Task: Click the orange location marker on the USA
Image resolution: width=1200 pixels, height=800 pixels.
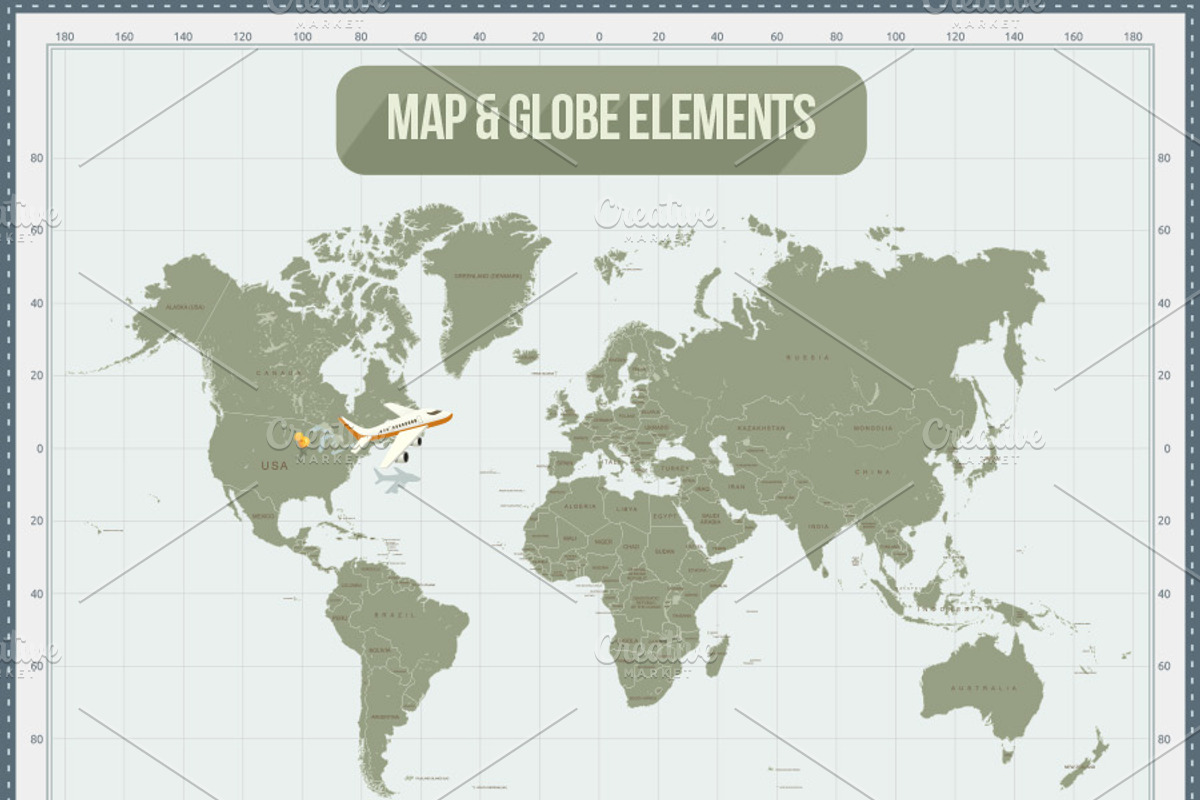Action: (301, 439)
